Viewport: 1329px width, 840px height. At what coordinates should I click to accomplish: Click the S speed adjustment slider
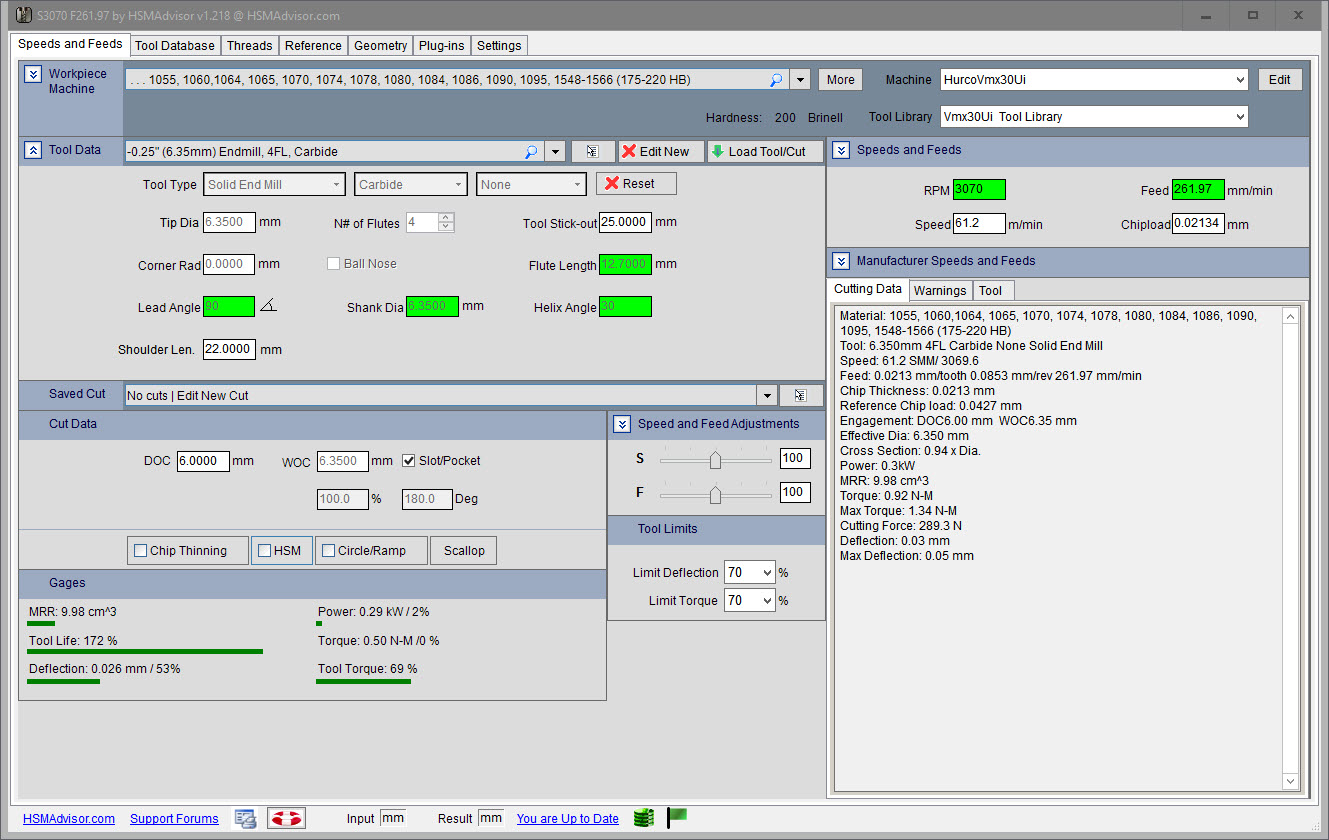(715, 459)
